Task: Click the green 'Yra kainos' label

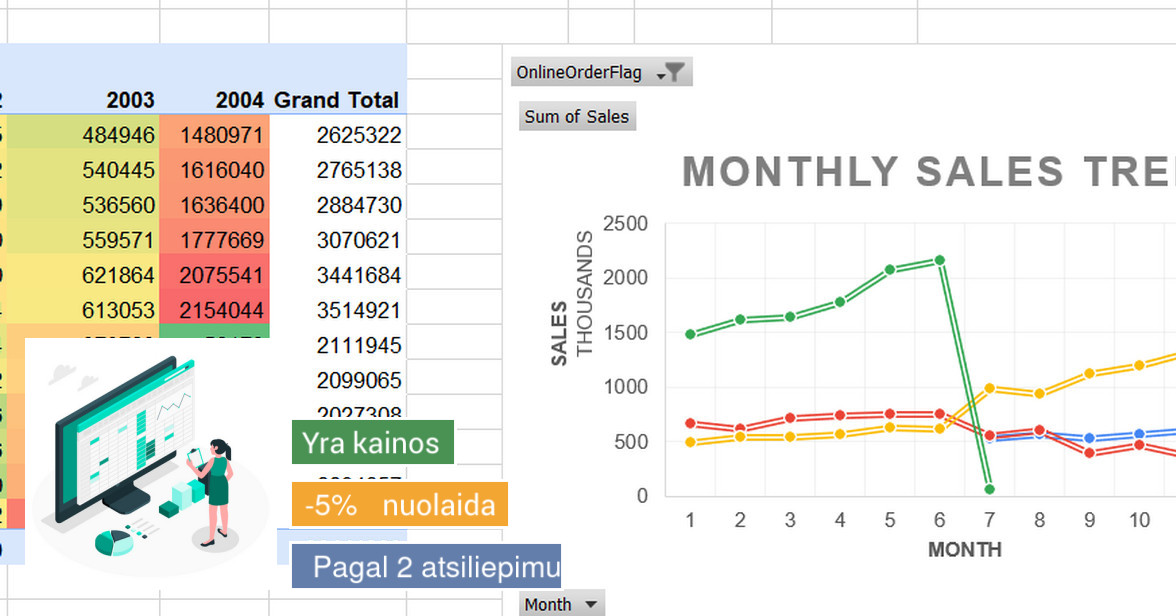Action: tap(370, 442)
